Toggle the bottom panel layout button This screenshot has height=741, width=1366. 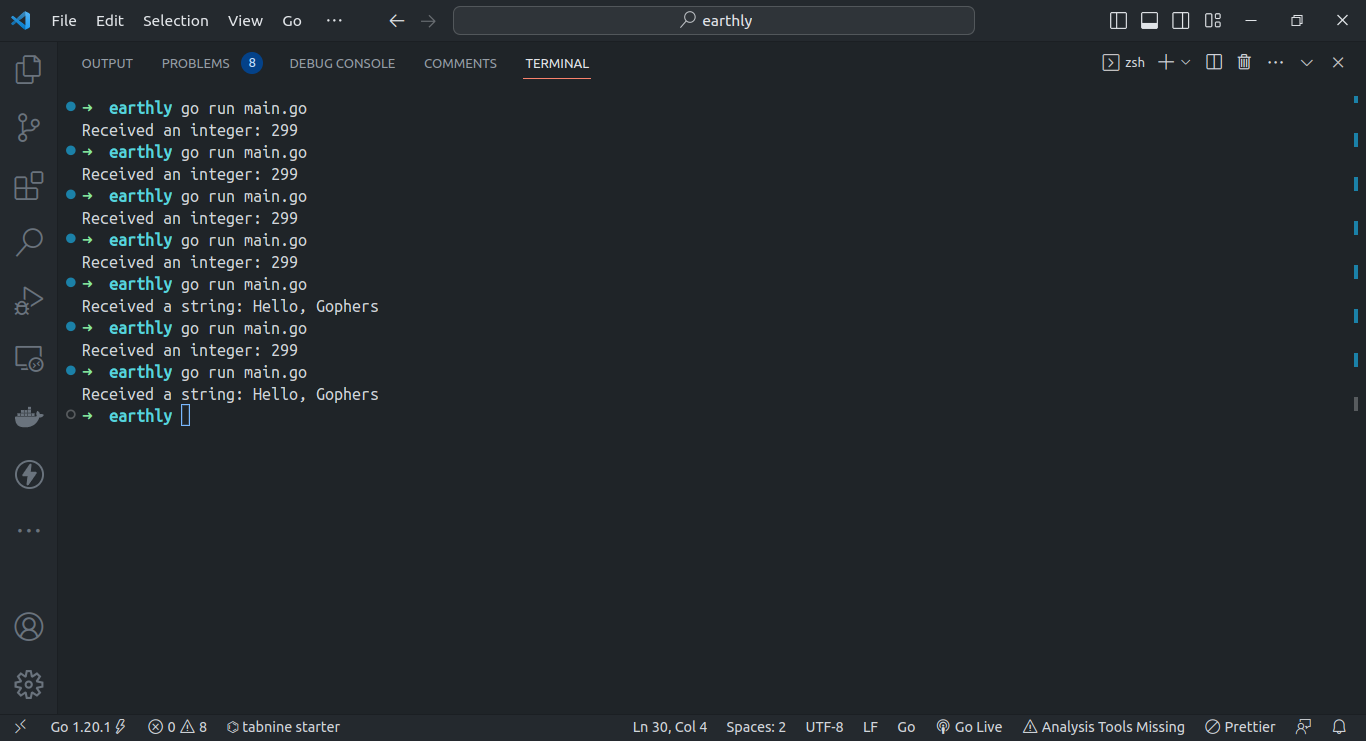1150,21
